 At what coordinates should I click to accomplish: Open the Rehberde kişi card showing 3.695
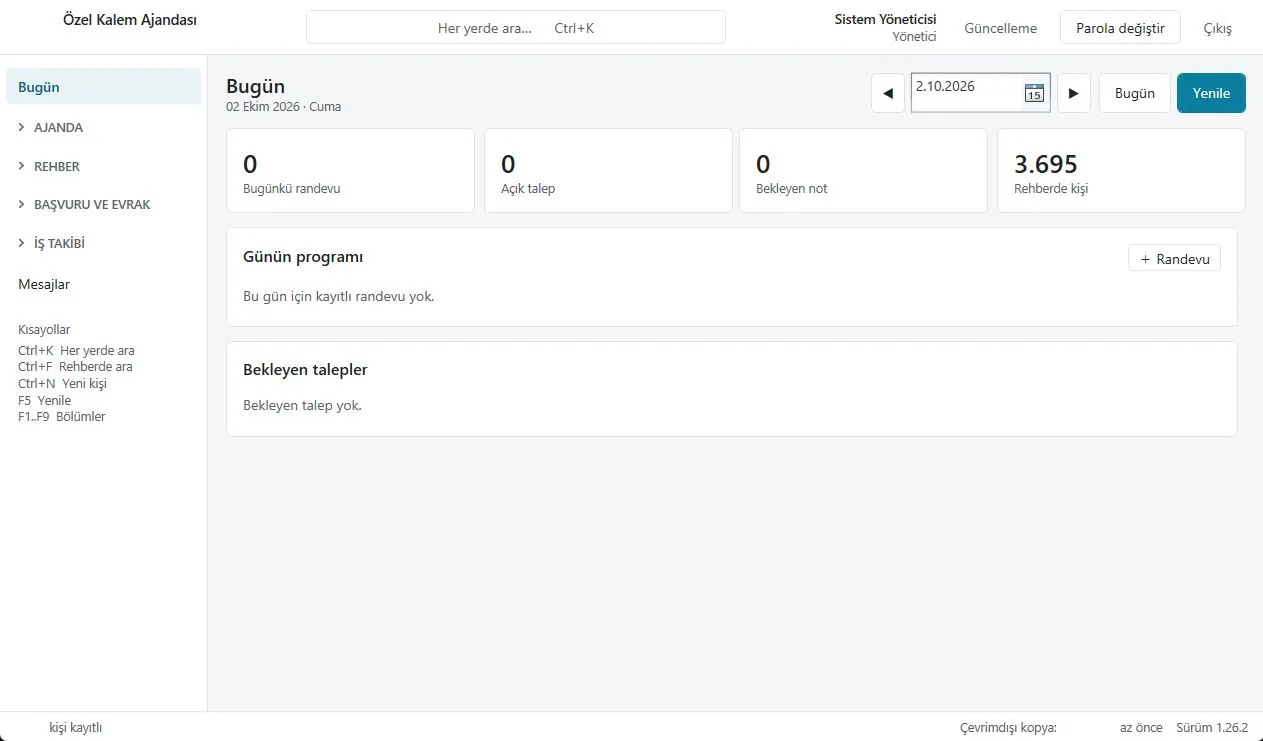pyautogui.click(x=1121, y=171)
